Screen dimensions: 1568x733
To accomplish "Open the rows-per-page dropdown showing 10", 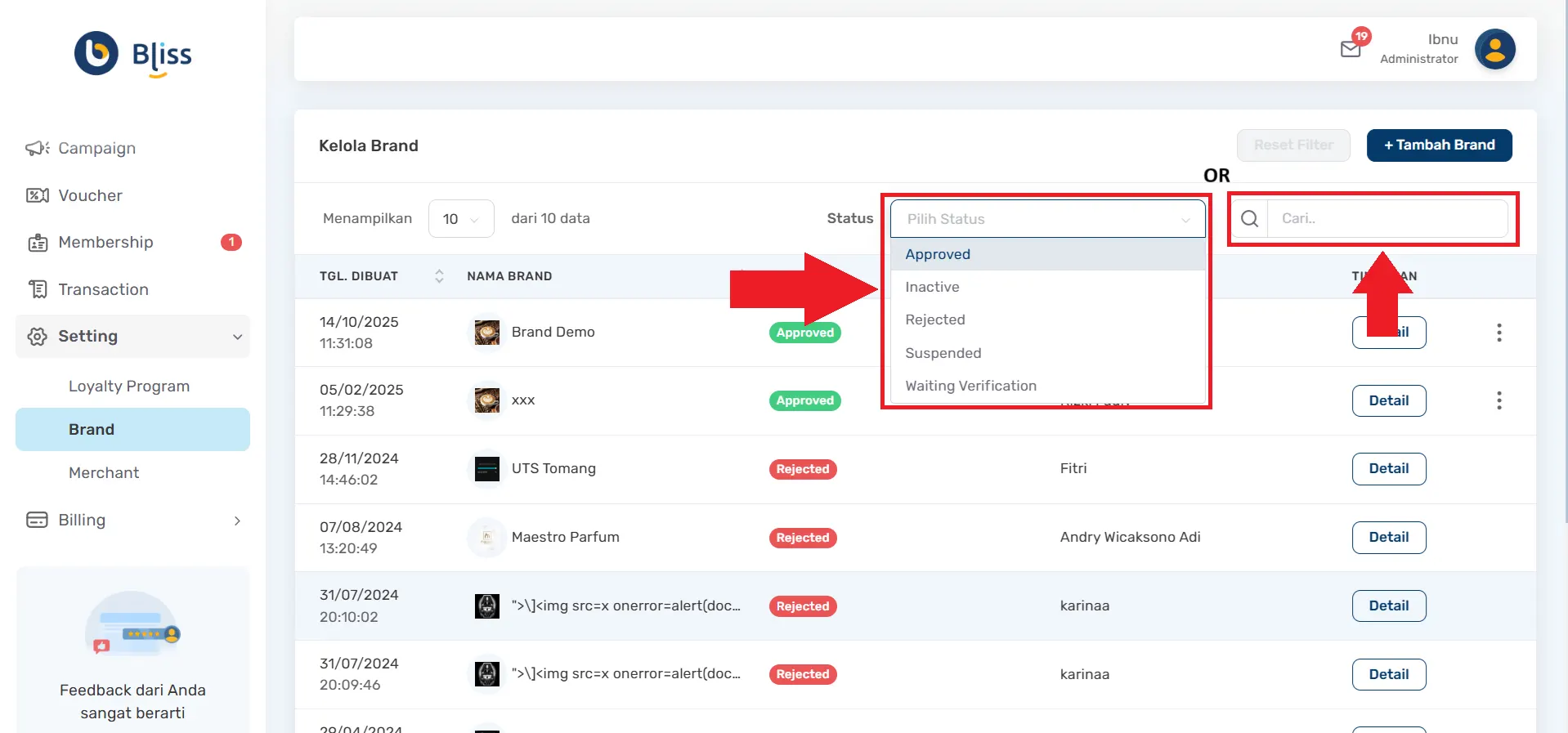I will pos(461,219).
